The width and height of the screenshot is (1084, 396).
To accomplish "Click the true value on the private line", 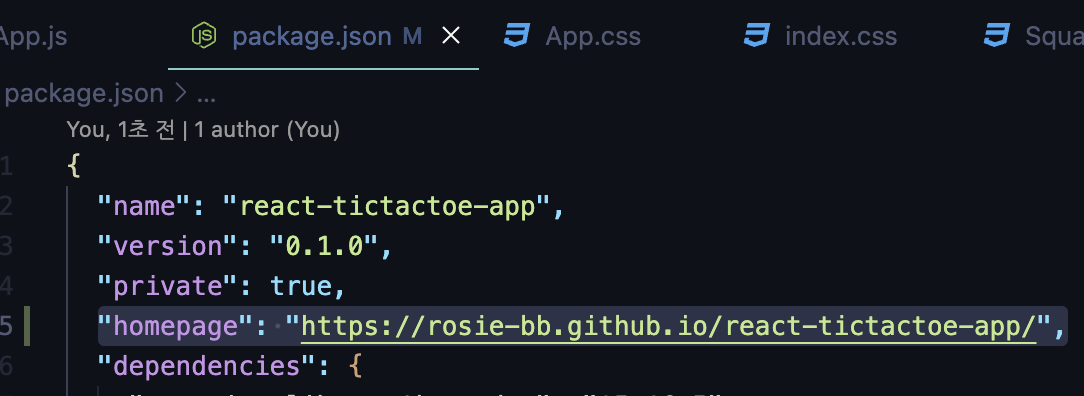I will (301, 285).
